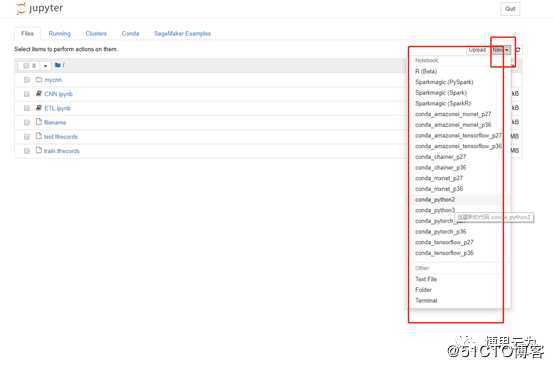Click the Upload button
This screenshot has width=554, height=368.
pos(477,50)
